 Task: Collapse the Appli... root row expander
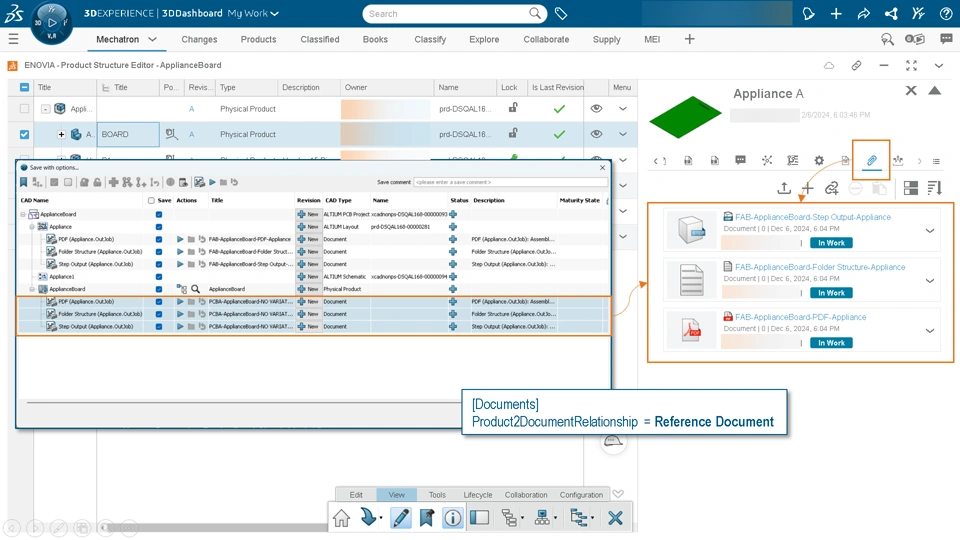click(x=45, y=109)
